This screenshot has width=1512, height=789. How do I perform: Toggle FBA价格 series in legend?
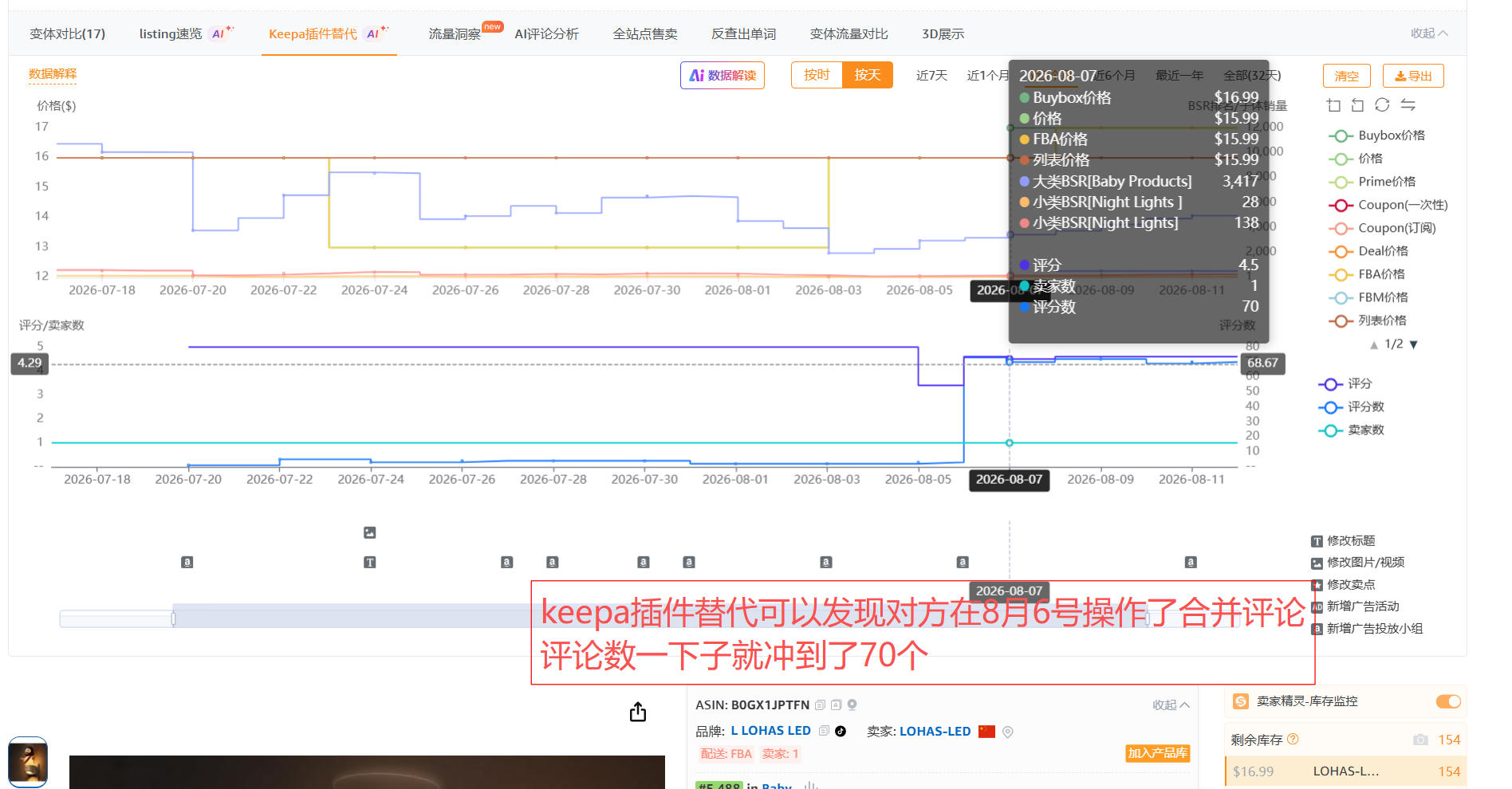point(1367,274)
